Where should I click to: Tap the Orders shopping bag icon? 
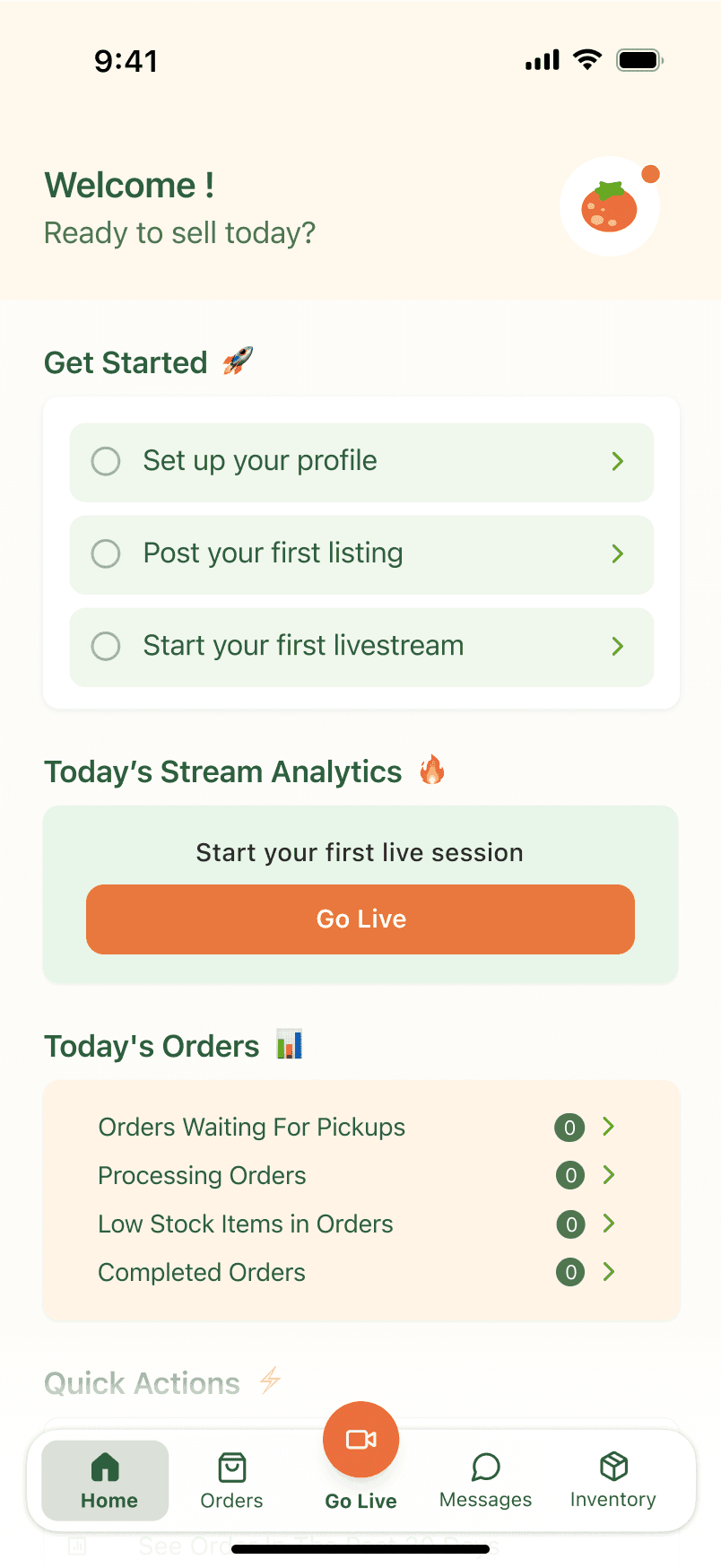[232, 1468]
